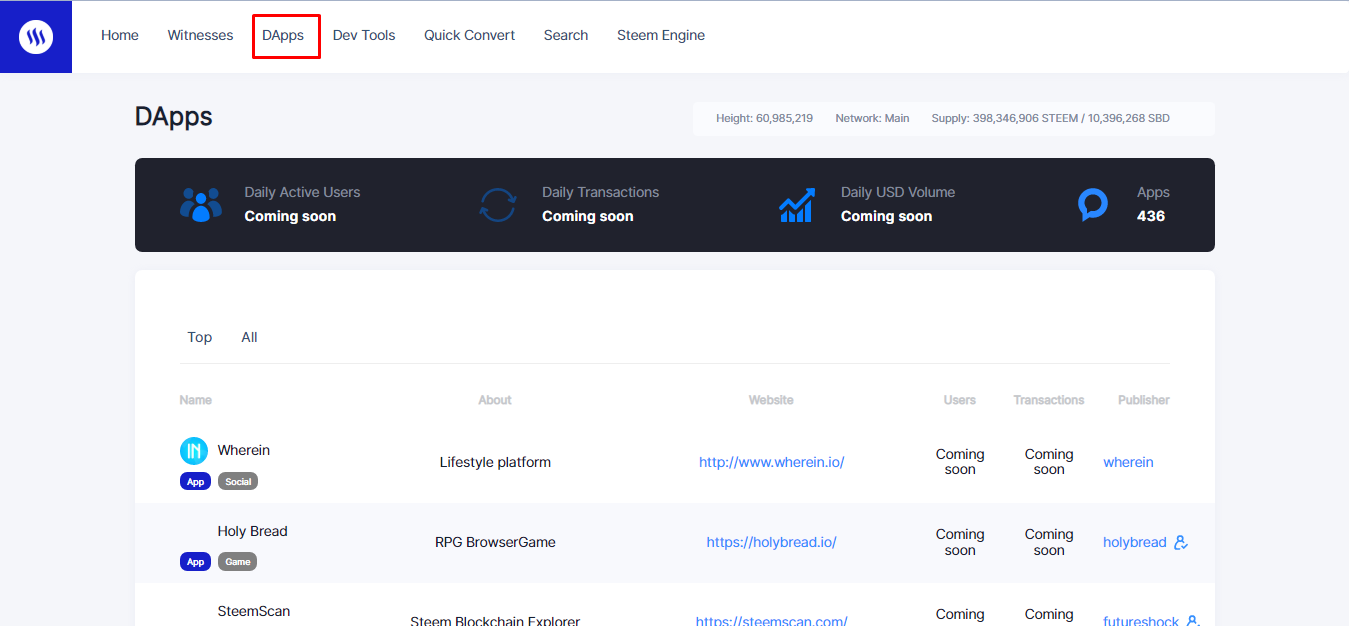Screen dimensions: 1349x626
Task: Open the Witnesses page
Action: (x=200, y=35)
